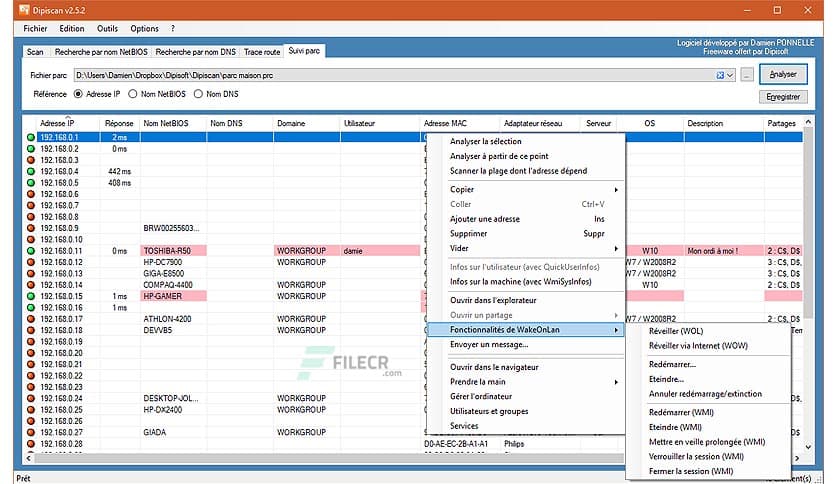Open the Outils menu

[x=107, y=29]
